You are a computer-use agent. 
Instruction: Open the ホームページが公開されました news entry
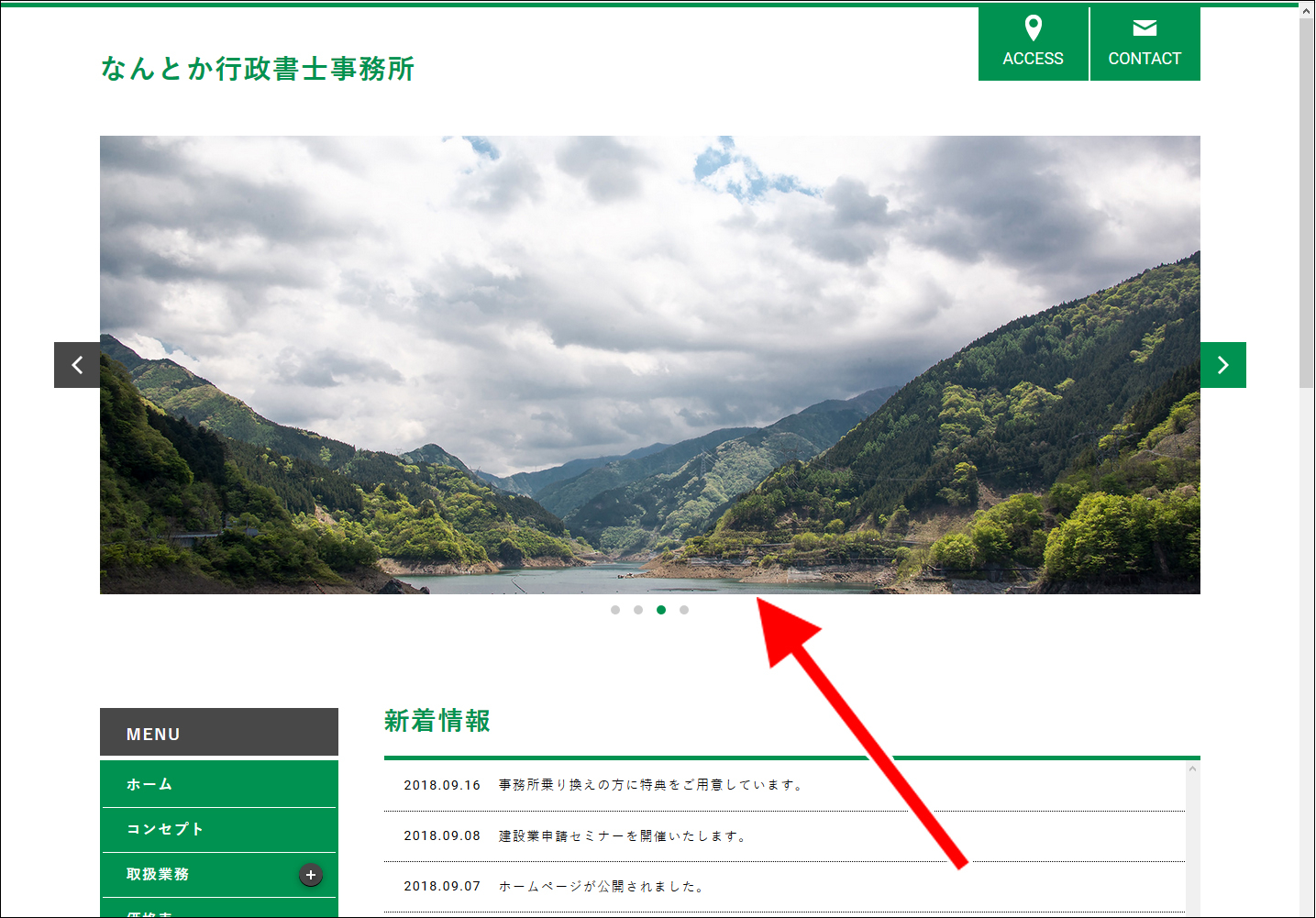pos(785,887)
